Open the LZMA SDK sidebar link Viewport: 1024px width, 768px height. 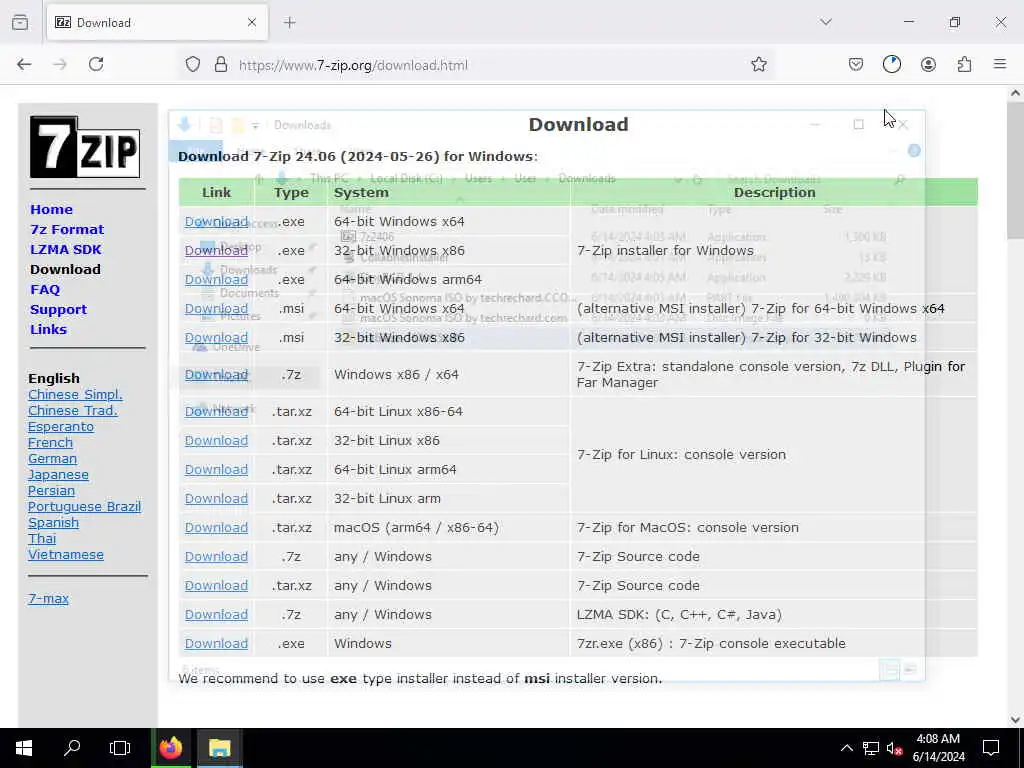66,249
